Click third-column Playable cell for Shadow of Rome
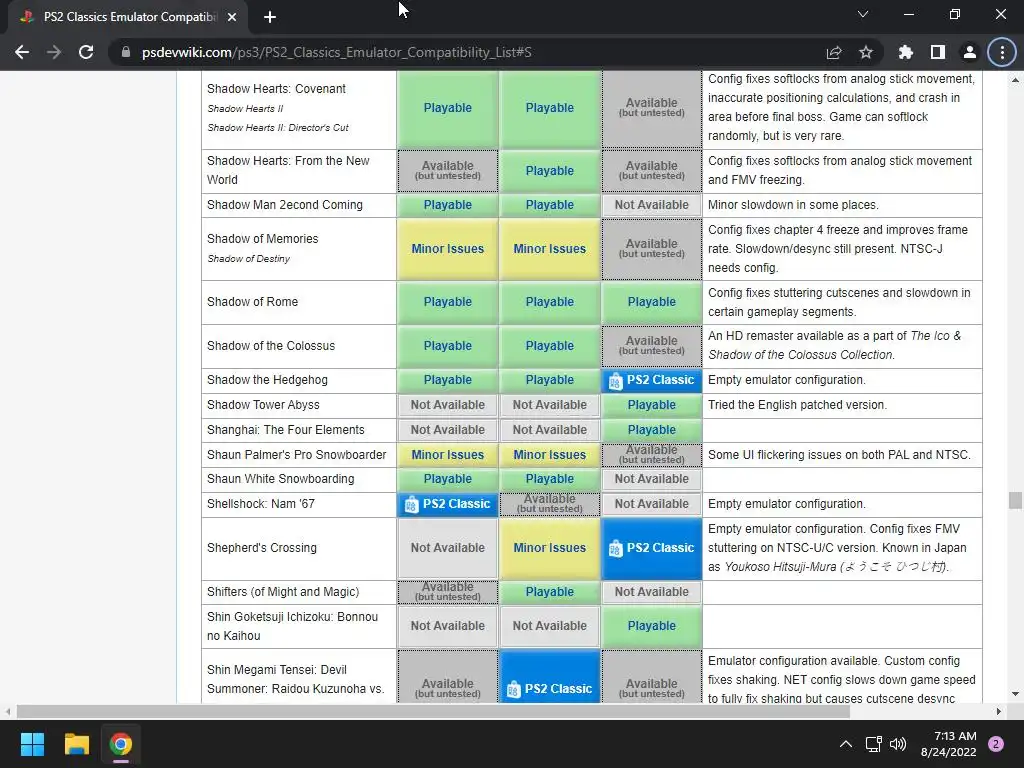Screen dimensions: 1024x768 (652, 302)
